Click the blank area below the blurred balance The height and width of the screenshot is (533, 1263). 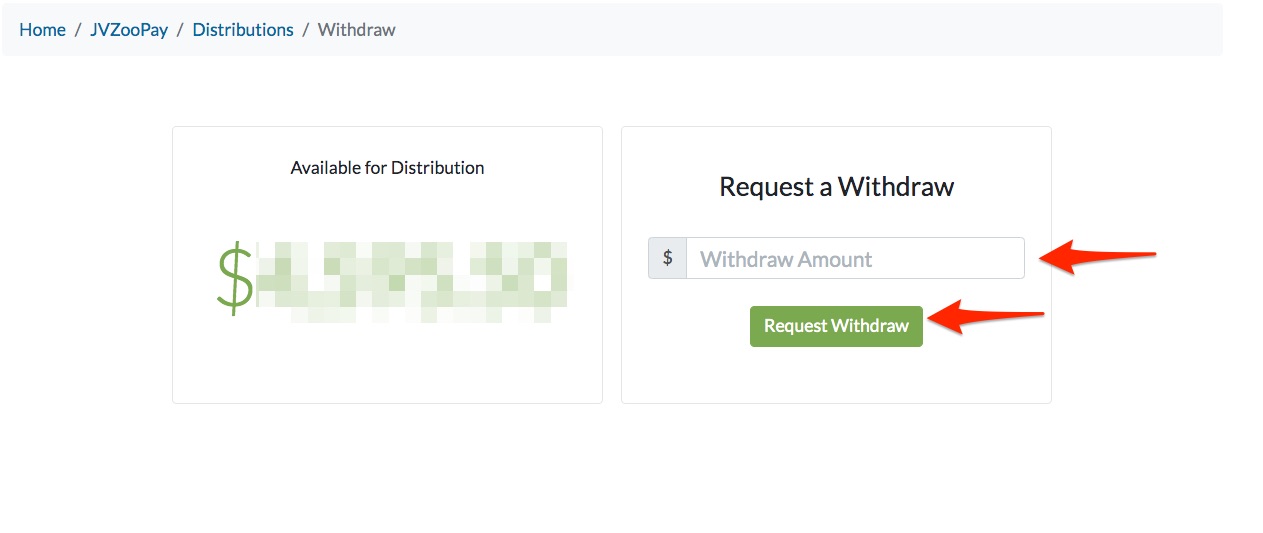pyautogui.click(x=387, y=362)
